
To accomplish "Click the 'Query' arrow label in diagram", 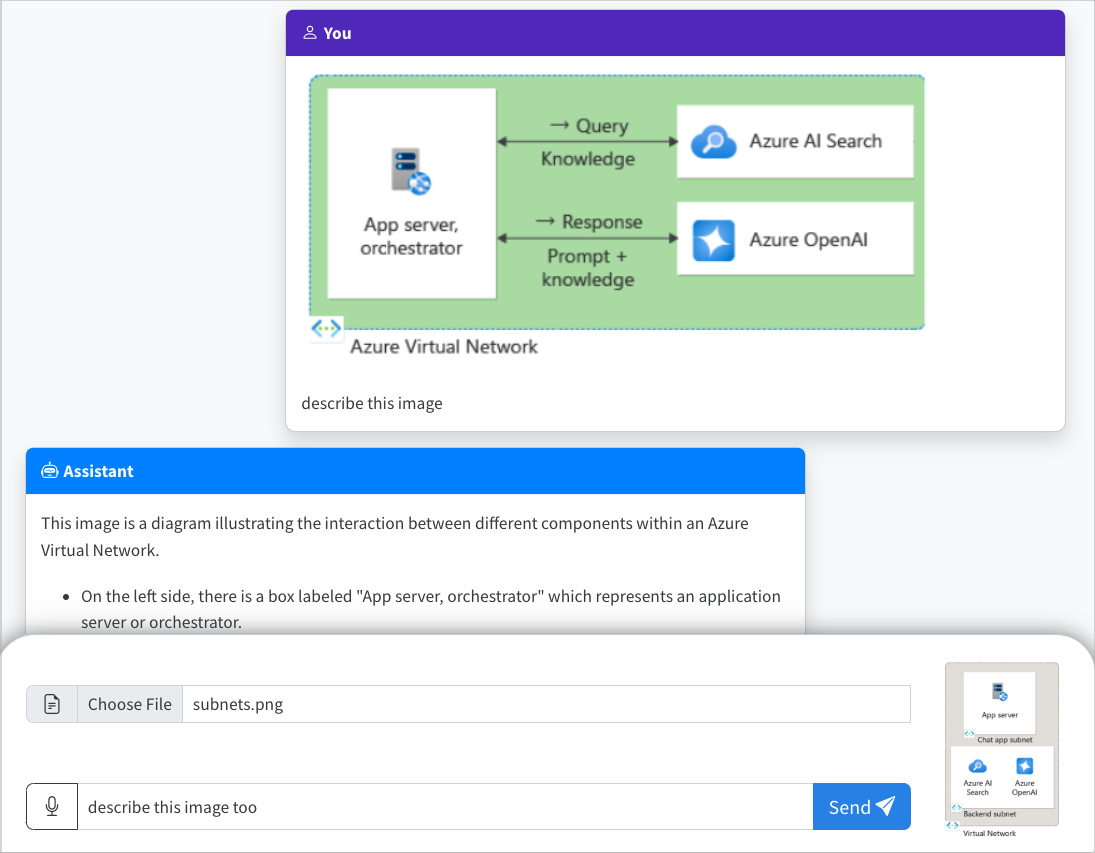I will 589,125.
